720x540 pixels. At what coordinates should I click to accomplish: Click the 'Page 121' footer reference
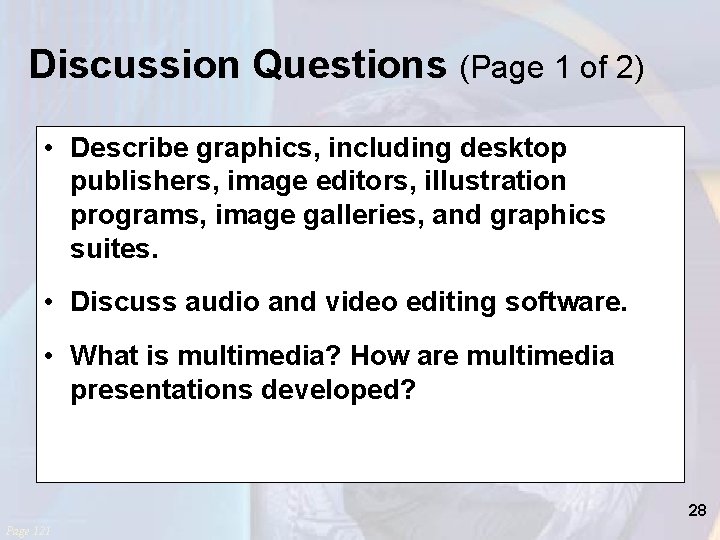(x=28, y=531)
